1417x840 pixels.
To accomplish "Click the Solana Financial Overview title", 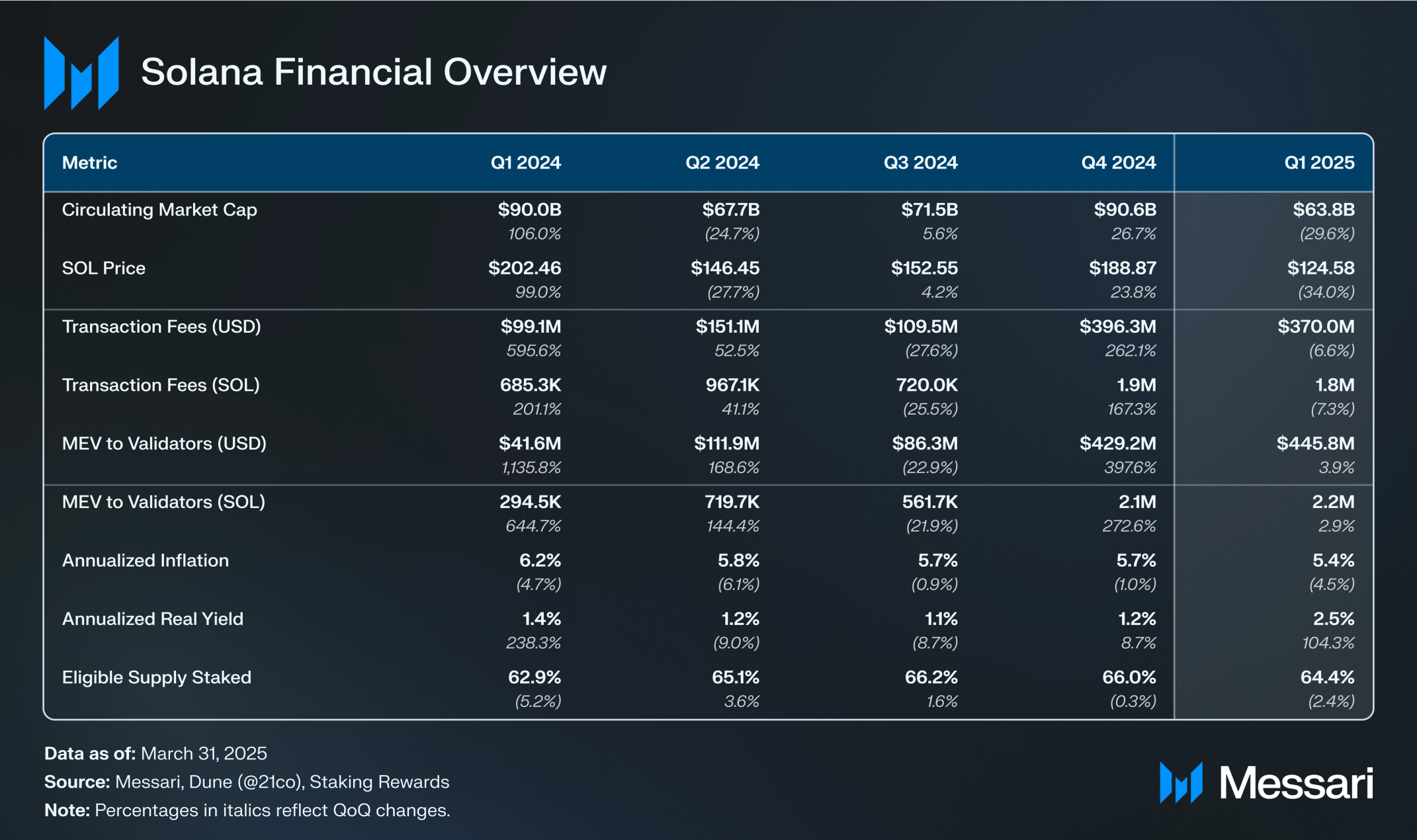I will [x=373, y=72].
